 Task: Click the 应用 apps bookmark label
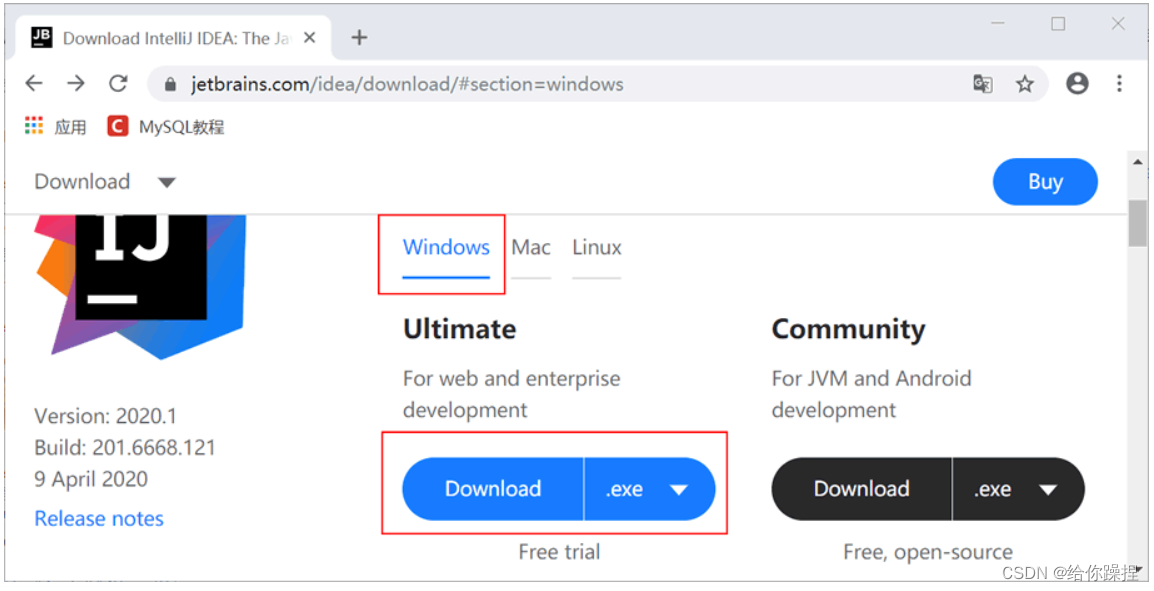(70, 127)
